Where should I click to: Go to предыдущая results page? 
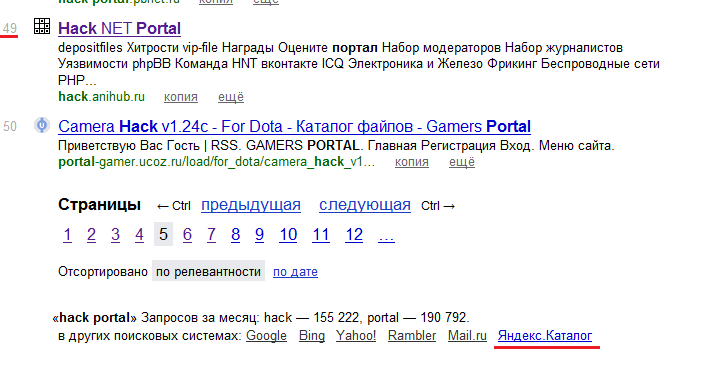coord(251,206)
